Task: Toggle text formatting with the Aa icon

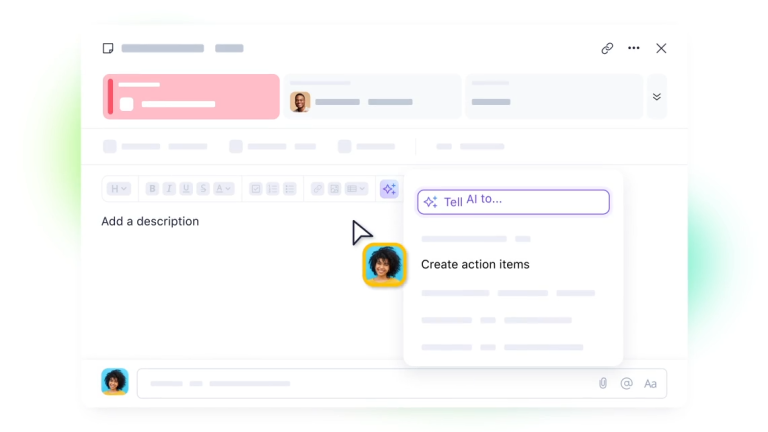Action: pos(650,383)
